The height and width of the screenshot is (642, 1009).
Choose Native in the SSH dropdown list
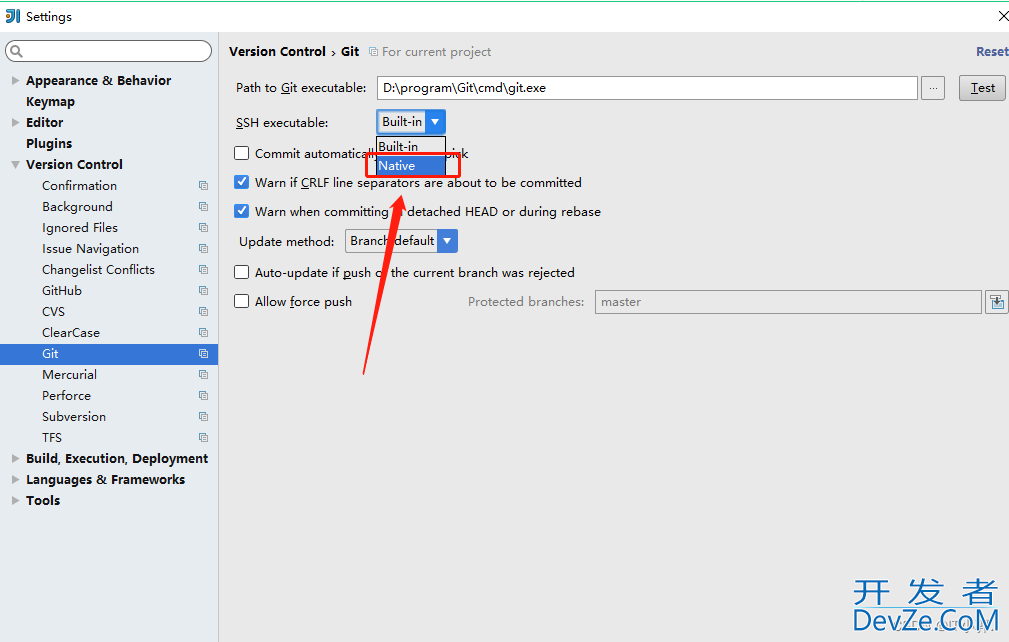click(411, 165)
